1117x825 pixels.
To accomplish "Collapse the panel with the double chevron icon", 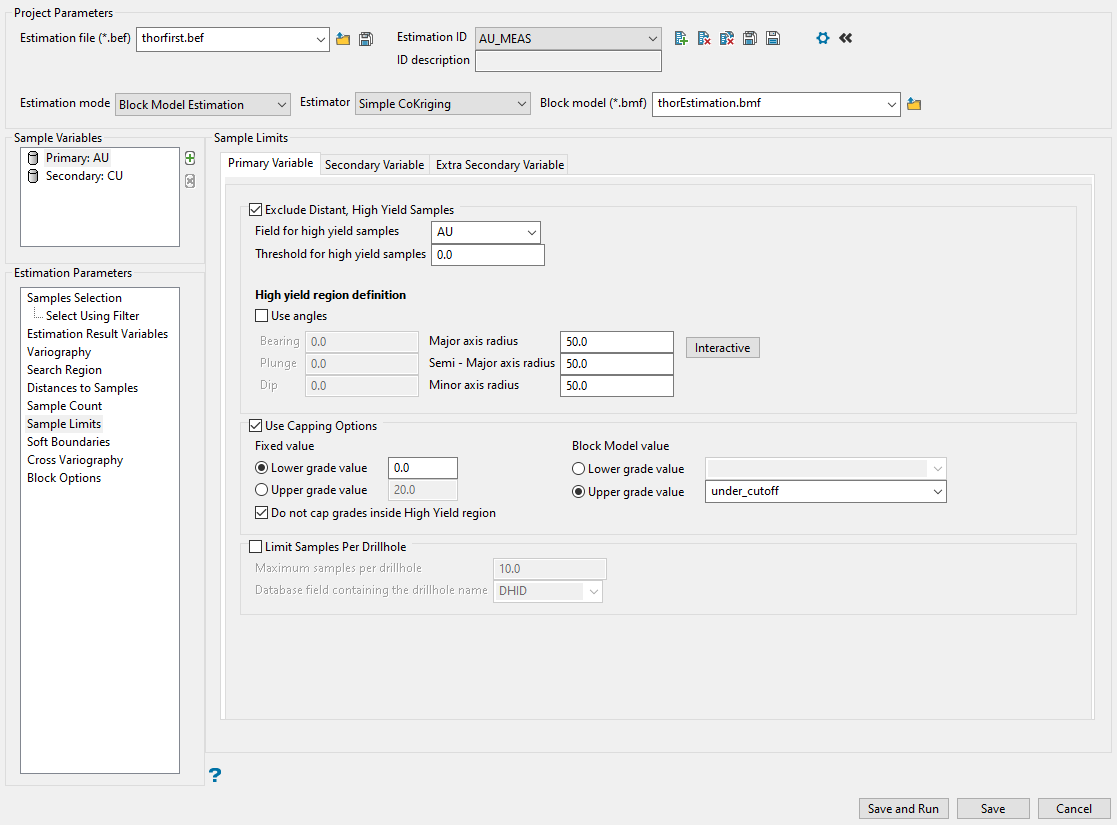I will click(x=845, y=38).
